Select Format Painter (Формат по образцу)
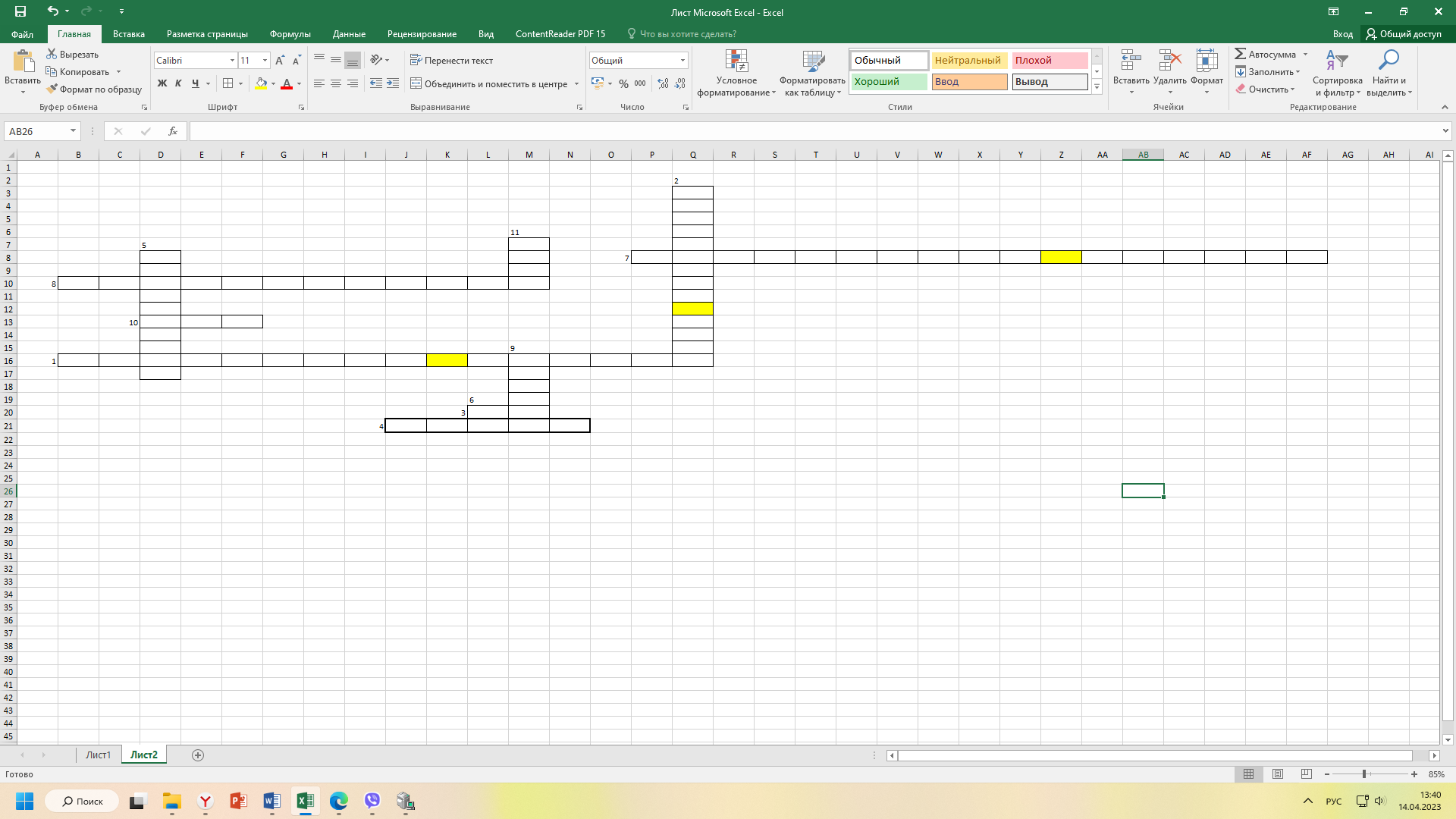Viewport: 1456px width, 819px height. (94, 89)
